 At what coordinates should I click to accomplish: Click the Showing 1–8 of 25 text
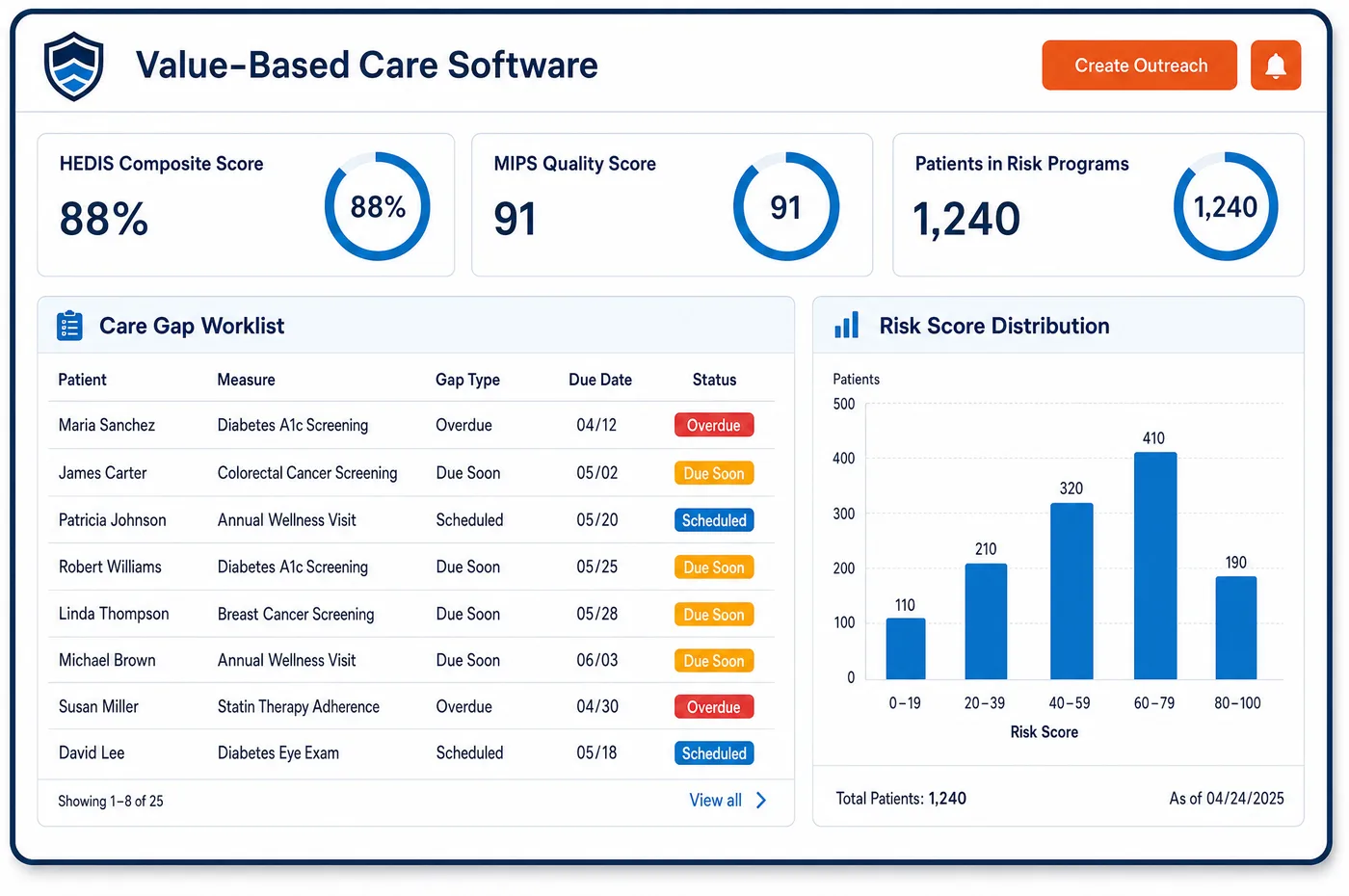[x=111, y=801]
